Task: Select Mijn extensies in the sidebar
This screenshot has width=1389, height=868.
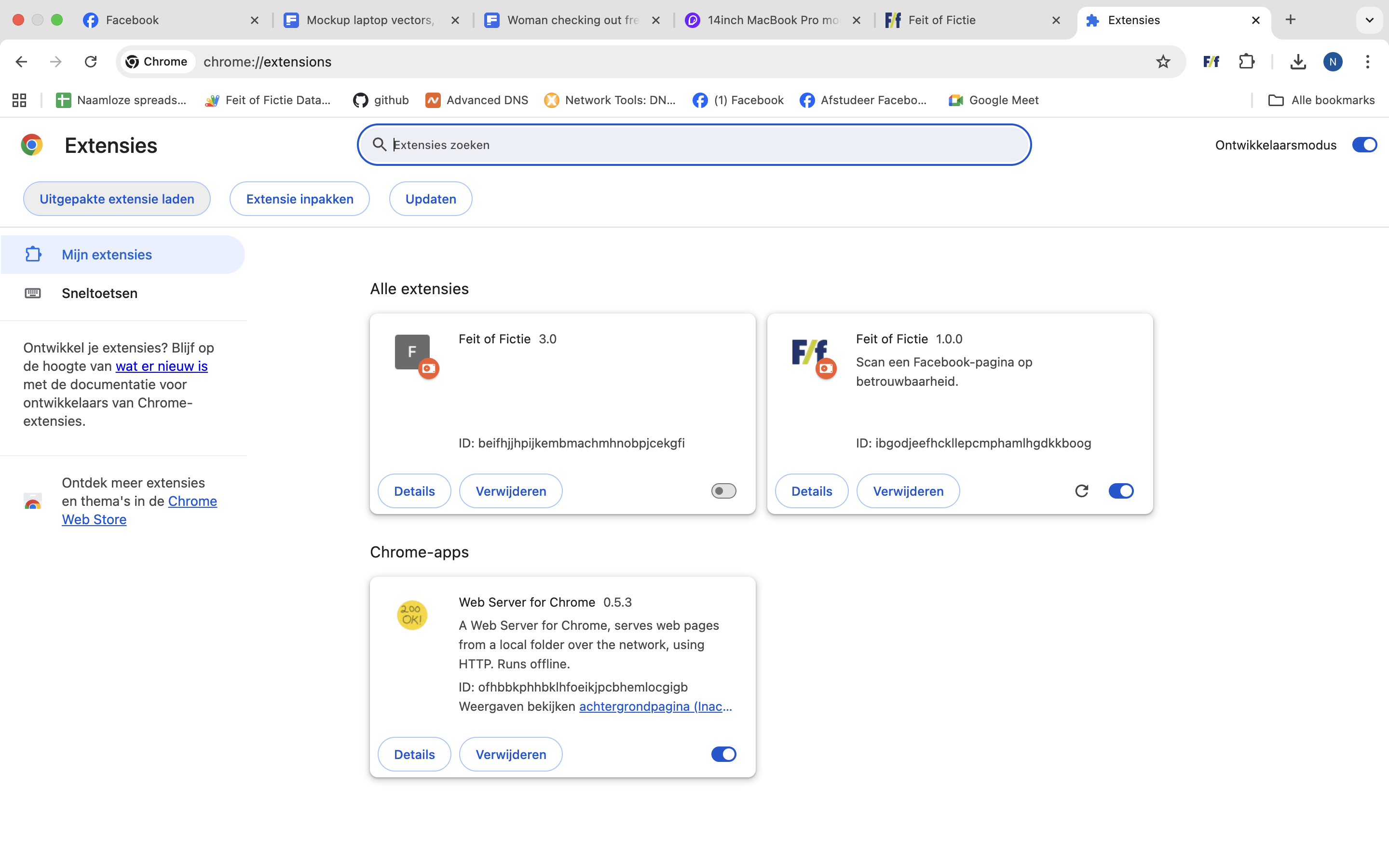Action: point(107,254)
